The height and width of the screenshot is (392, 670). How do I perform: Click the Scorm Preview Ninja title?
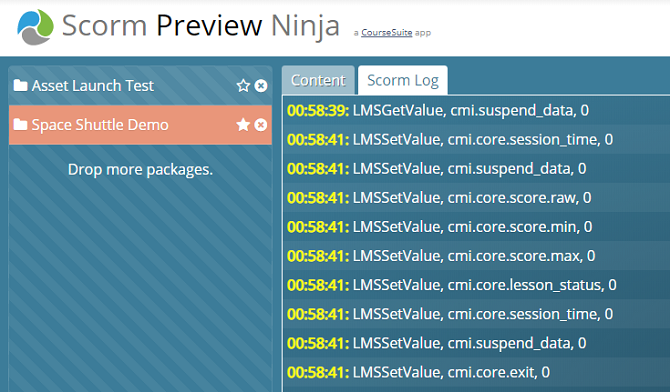pos(201,26)
